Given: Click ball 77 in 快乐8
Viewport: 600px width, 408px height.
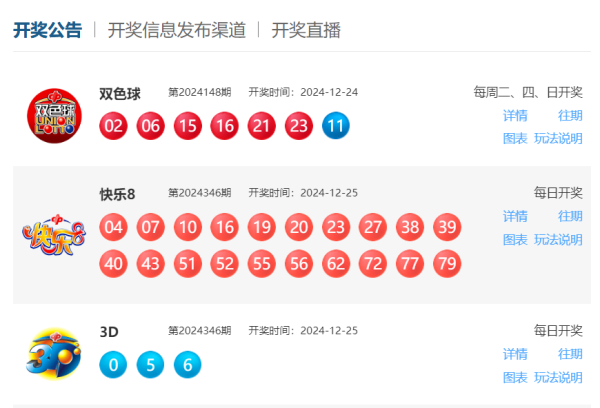Looking at the screenshot, I should pos(410,264).
